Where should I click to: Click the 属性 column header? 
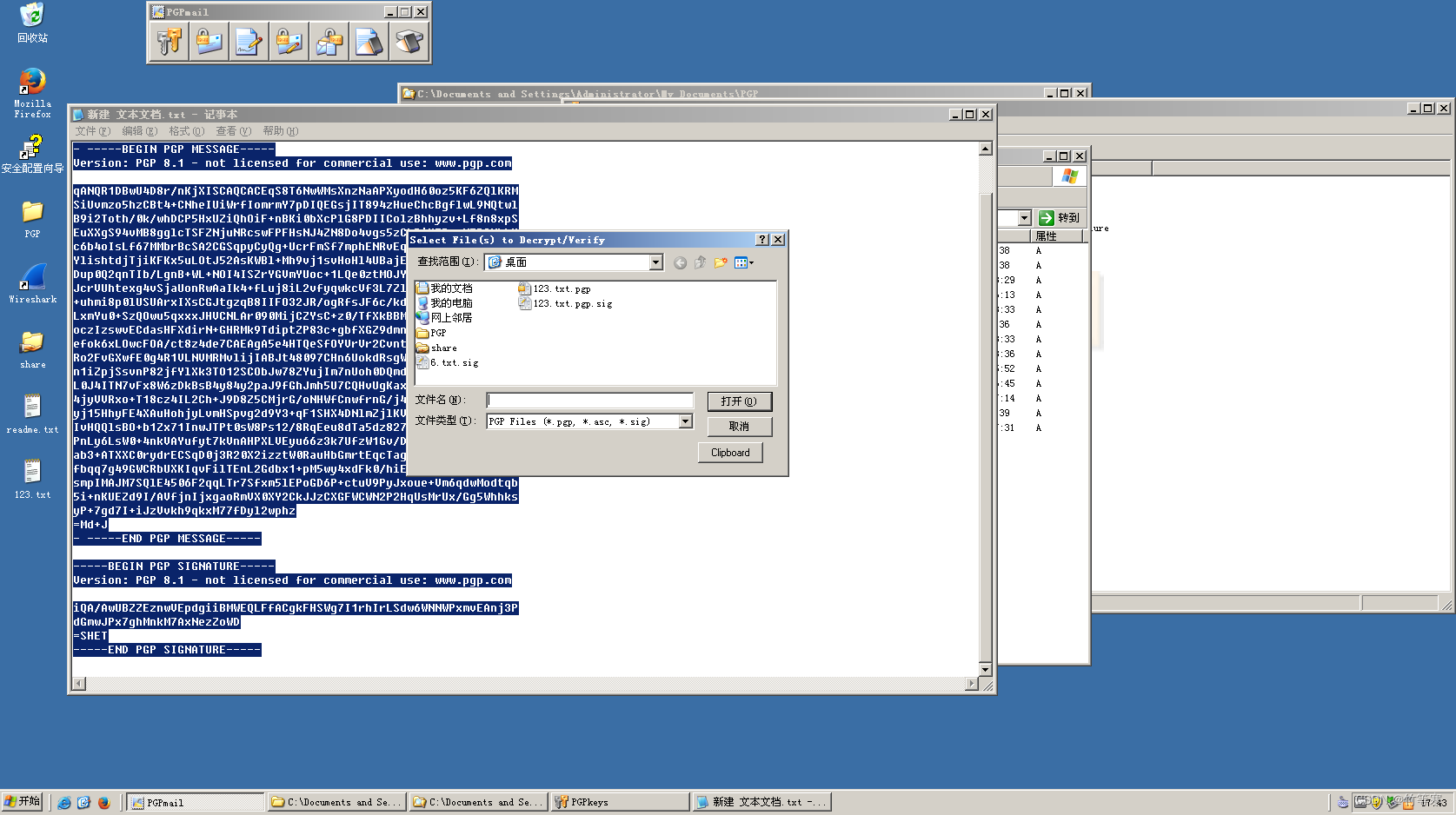(x=1056, y=236)
